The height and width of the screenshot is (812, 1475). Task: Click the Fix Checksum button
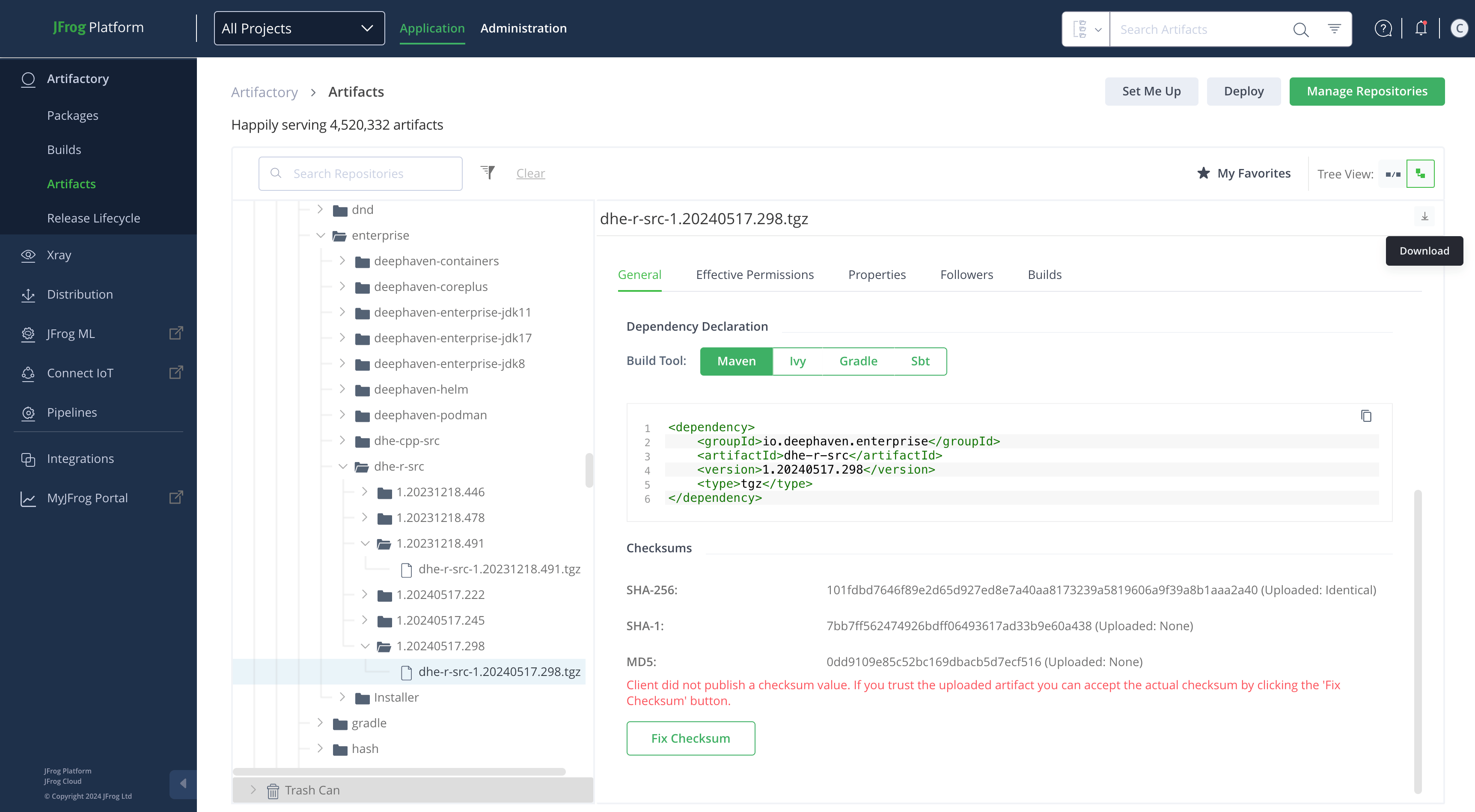click(x=690, y=738)
